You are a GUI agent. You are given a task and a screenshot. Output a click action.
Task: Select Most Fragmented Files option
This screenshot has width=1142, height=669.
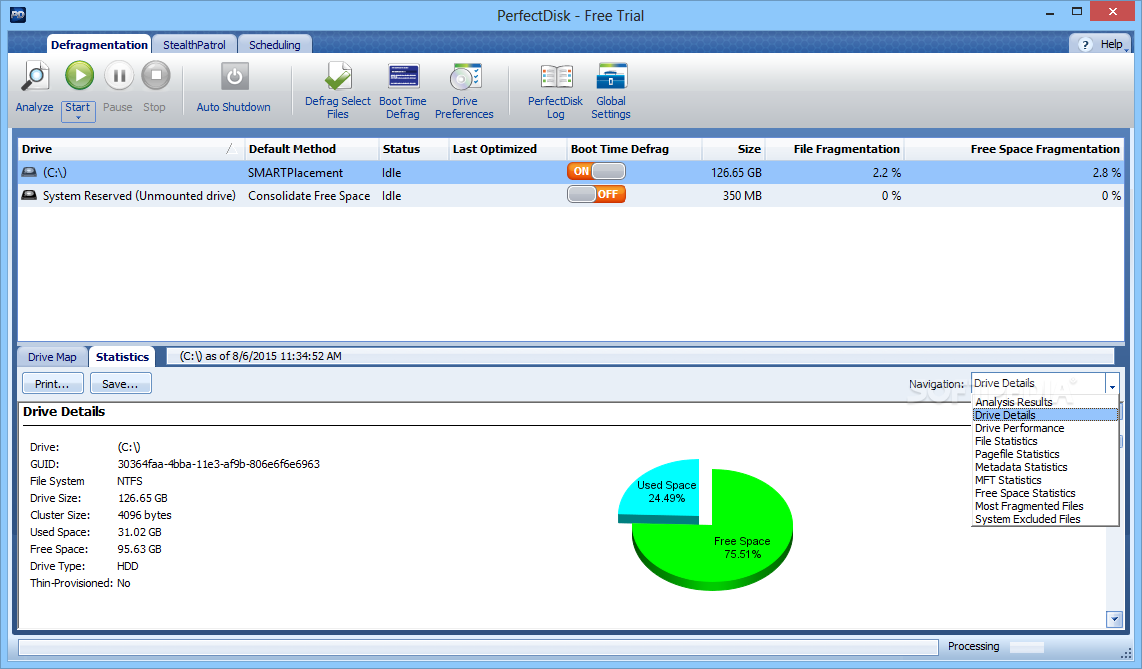(x=1045, y=507)
